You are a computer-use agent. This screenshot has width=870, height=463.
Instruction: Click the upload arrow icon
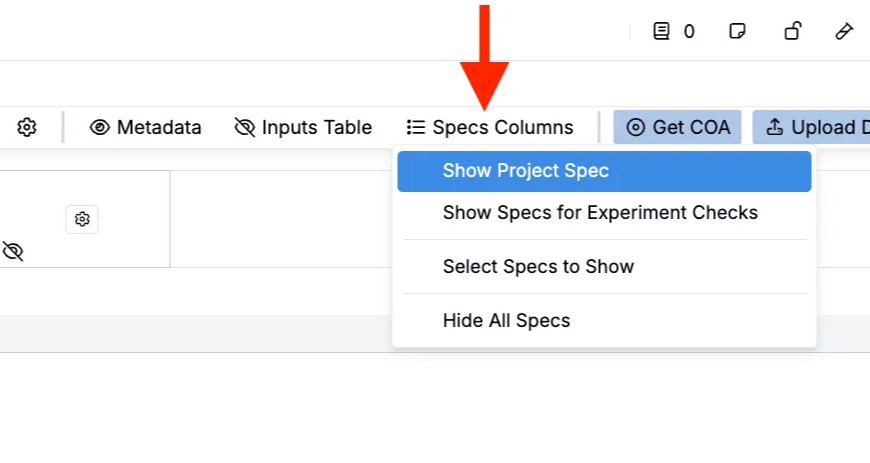pyautogui.click(x=774, y=127)
